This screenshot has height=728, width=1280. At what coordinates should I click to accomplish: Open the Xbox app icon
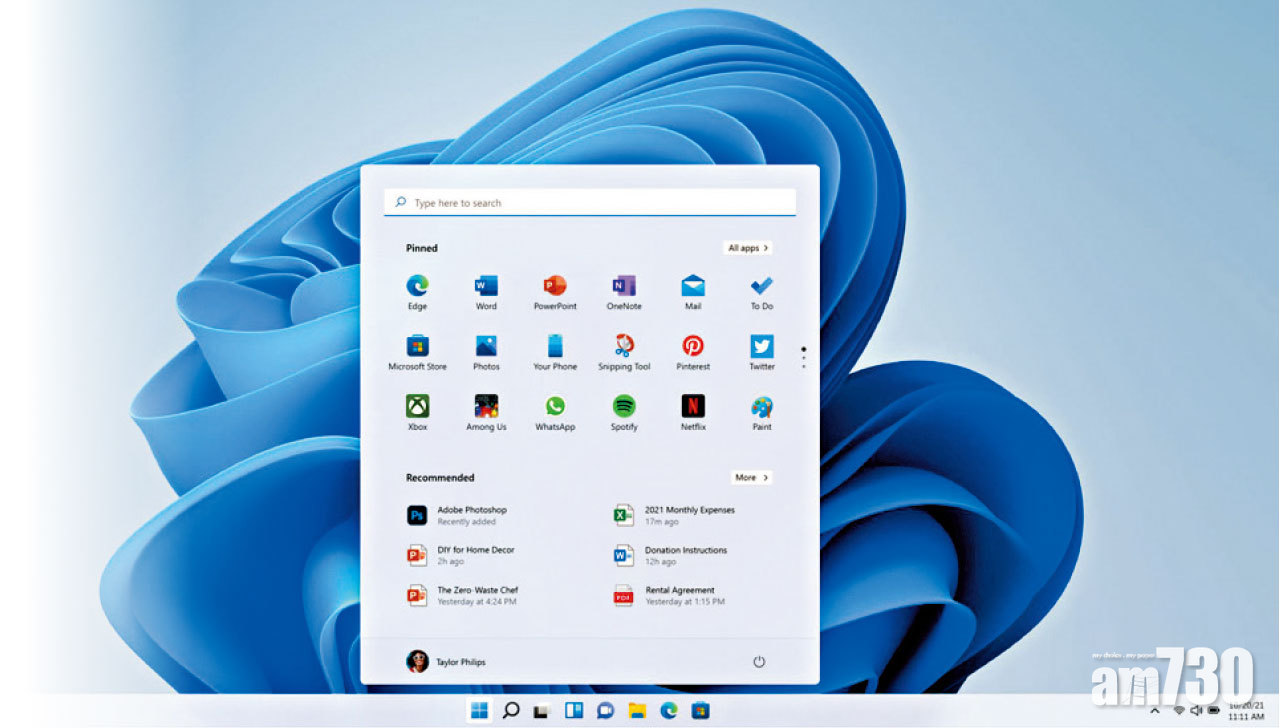(417, 407)
